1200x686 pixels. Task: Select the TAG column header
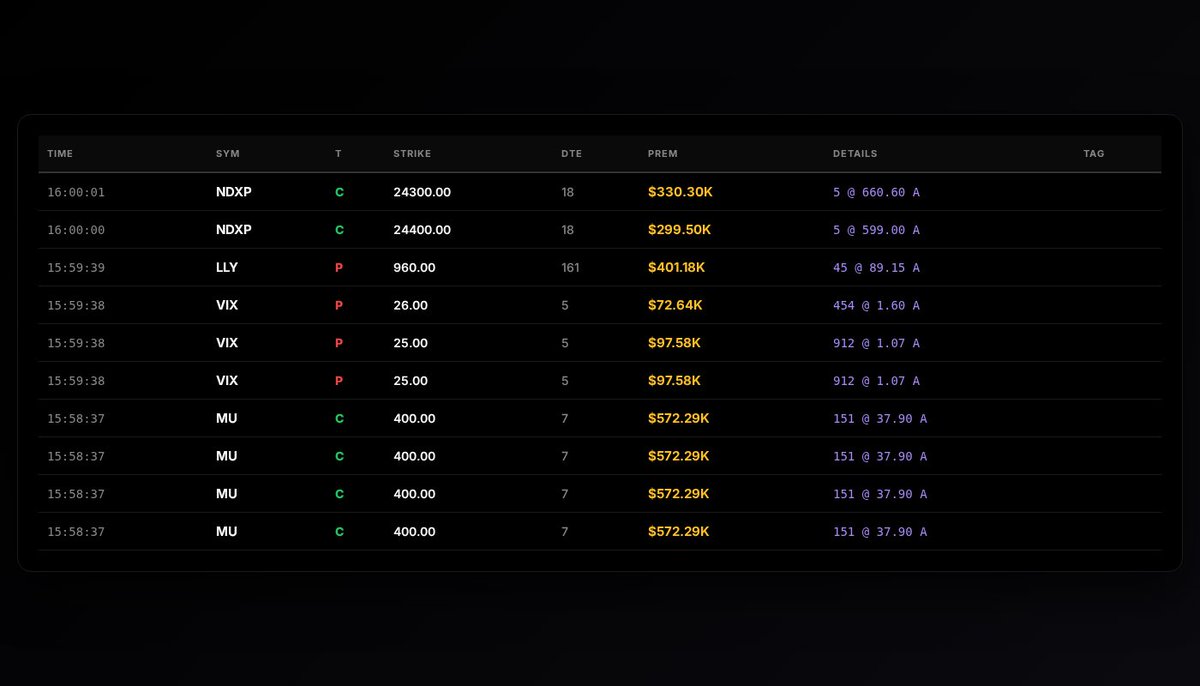(1094, 154)
